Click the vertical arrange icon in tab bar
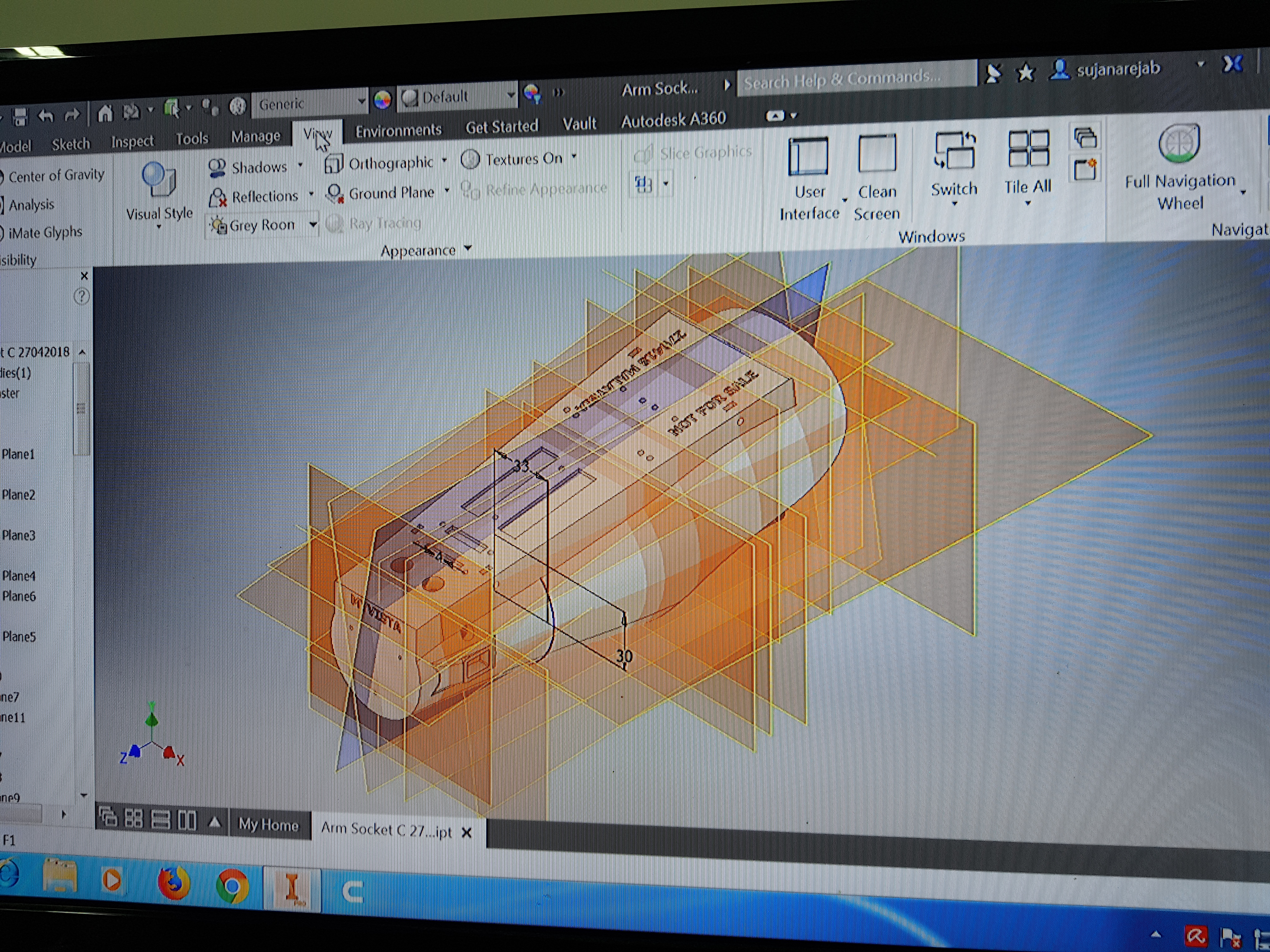Image resolution: width=1270 pixels, height=952 pixels. tap(187, 821)
